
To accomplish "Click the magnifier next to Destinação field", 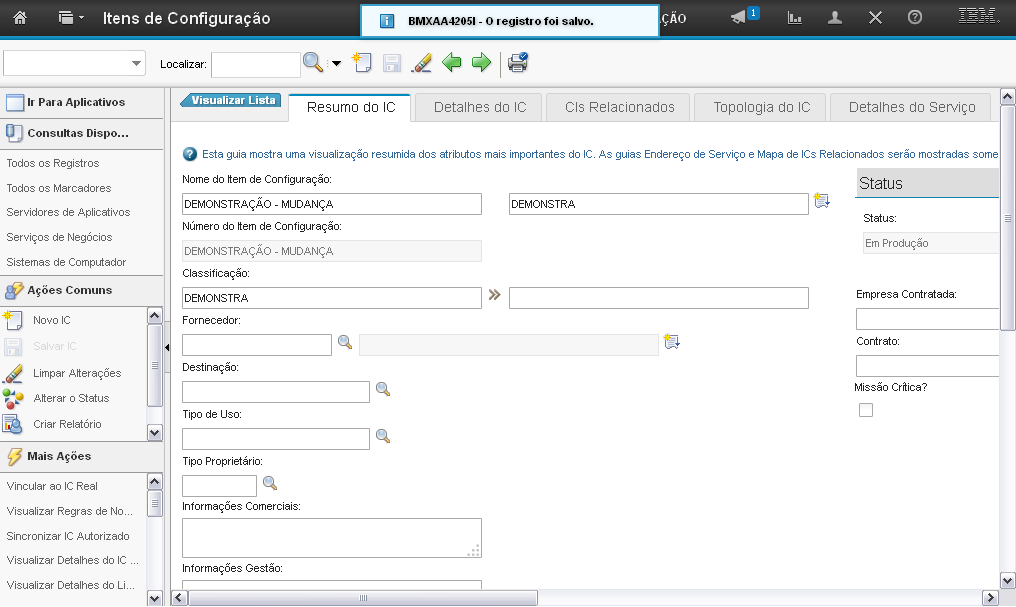I will click(x=382, y=389).
